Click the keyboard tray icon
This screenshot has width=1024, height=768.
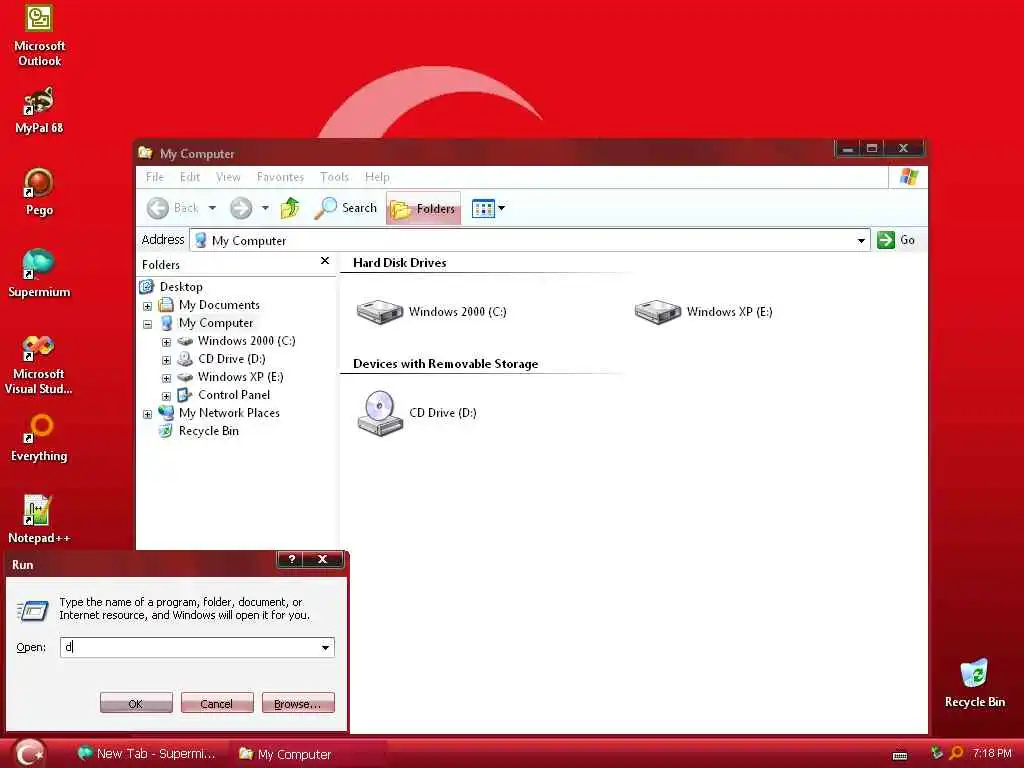coord(899,756)
